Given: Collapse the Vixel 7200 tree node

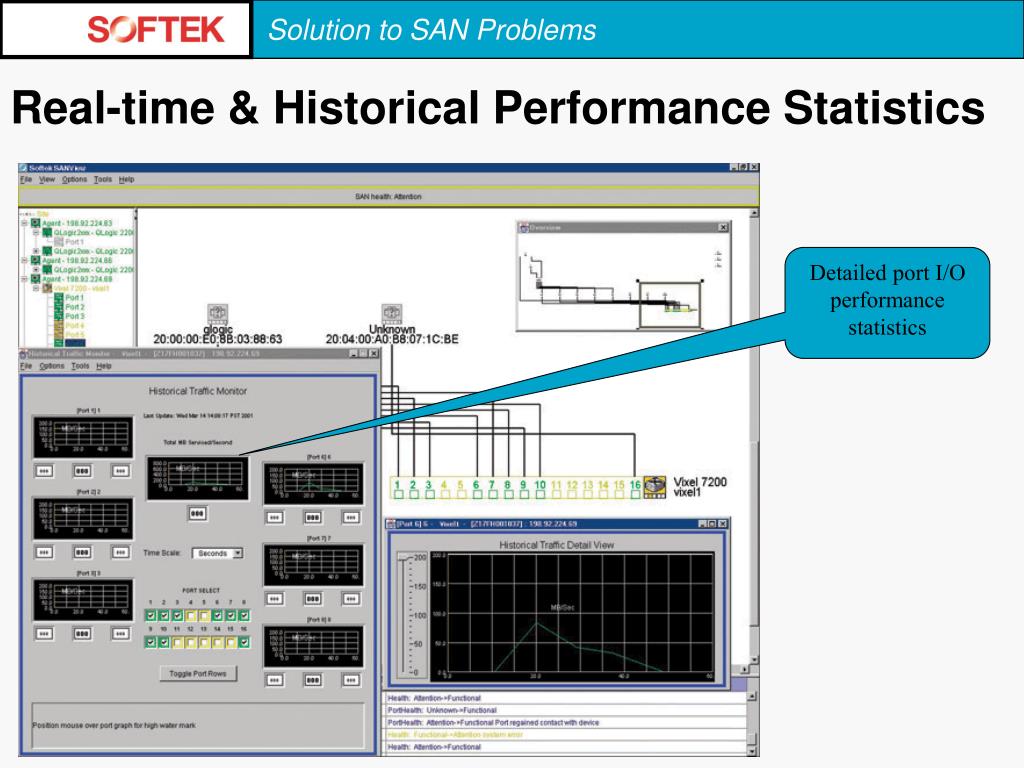Looking at the screenshot, I should (x=37, y=288).
